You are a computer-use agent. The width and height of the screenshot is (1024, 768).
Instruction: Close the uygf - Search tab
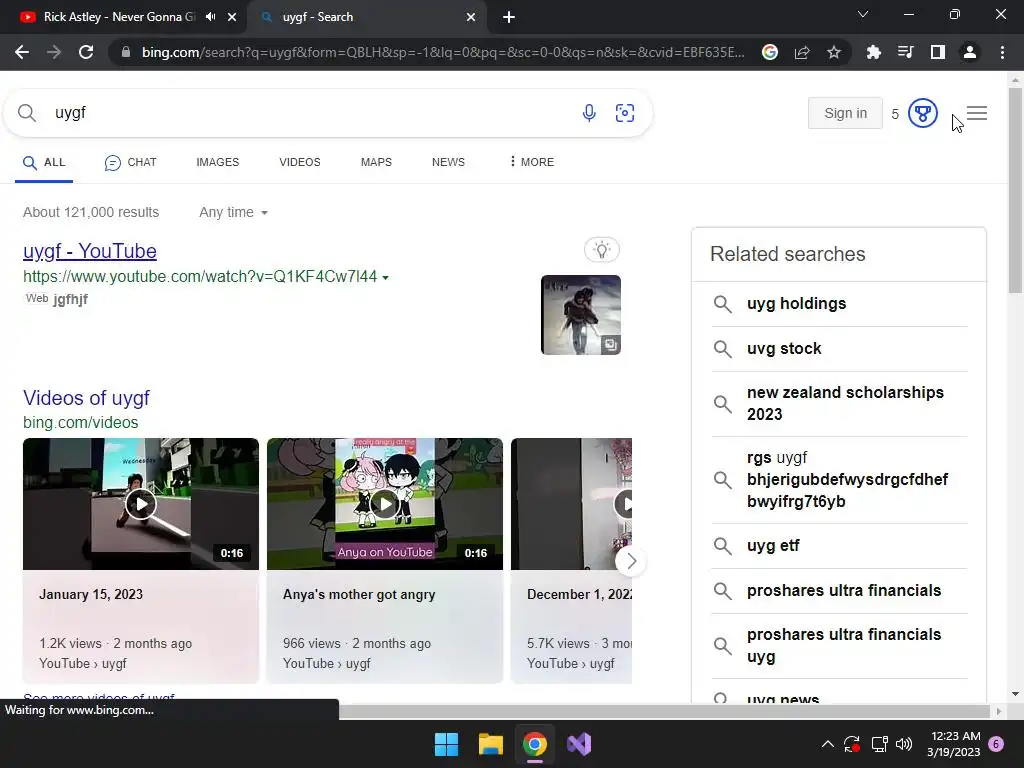[471, 17]
